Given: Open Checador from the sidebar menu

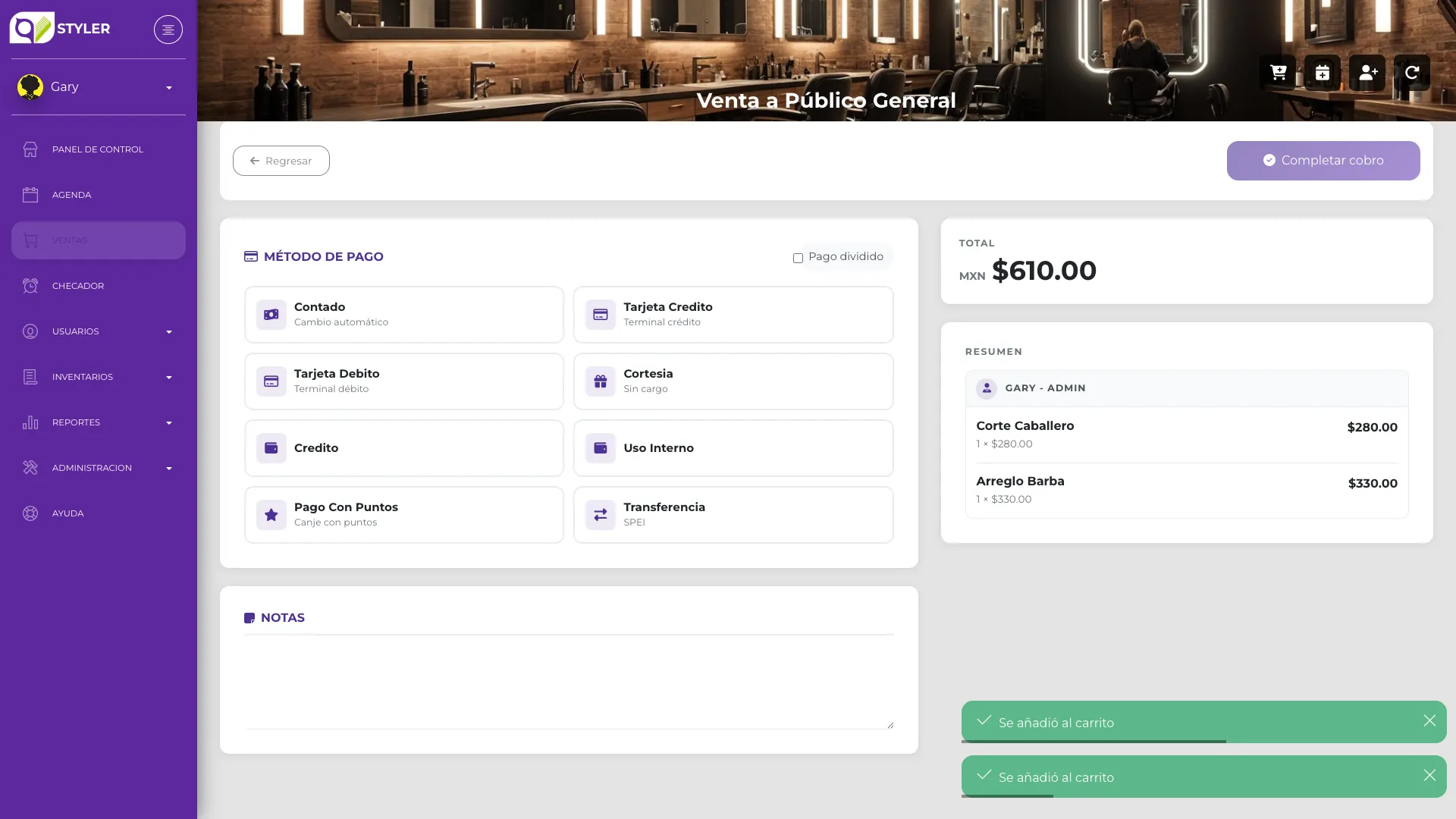Looking at the screenshot, I should click(x=99, y=286).
